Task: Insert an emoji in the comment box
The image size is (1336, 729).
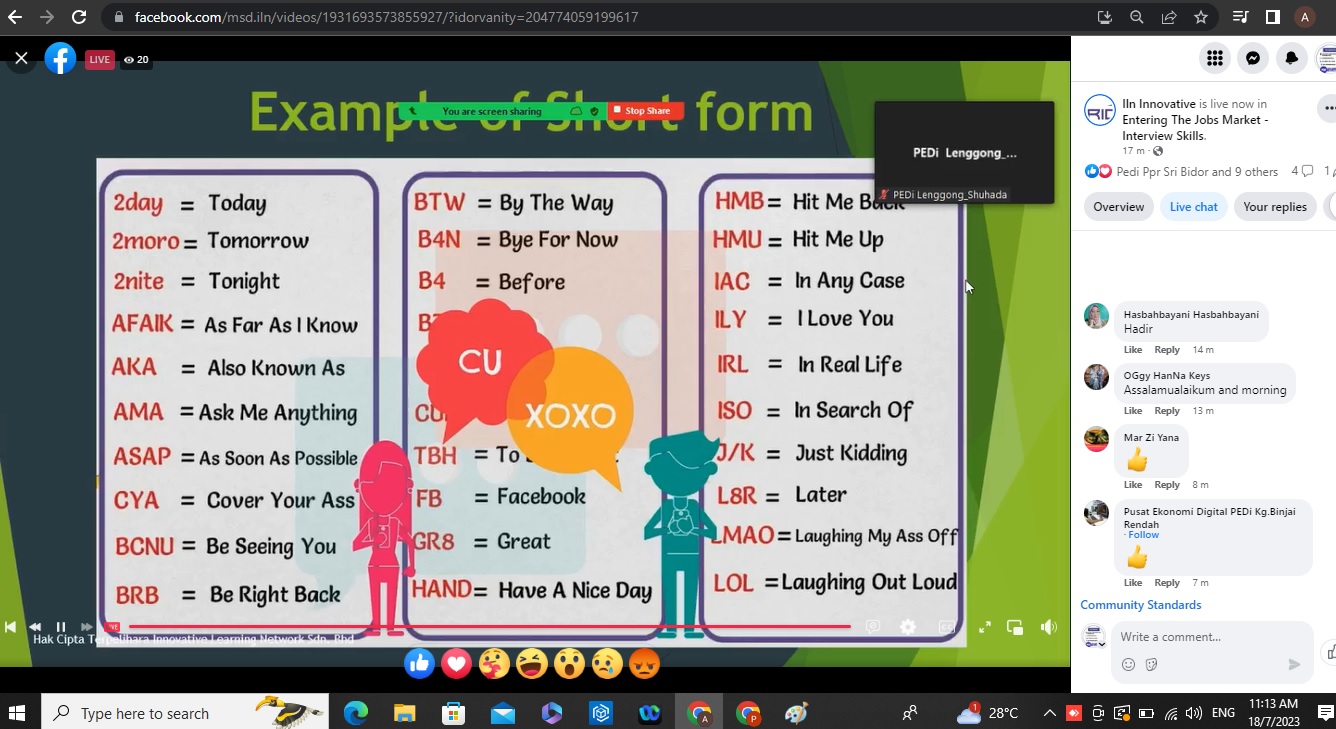Action: point(1128,664)
